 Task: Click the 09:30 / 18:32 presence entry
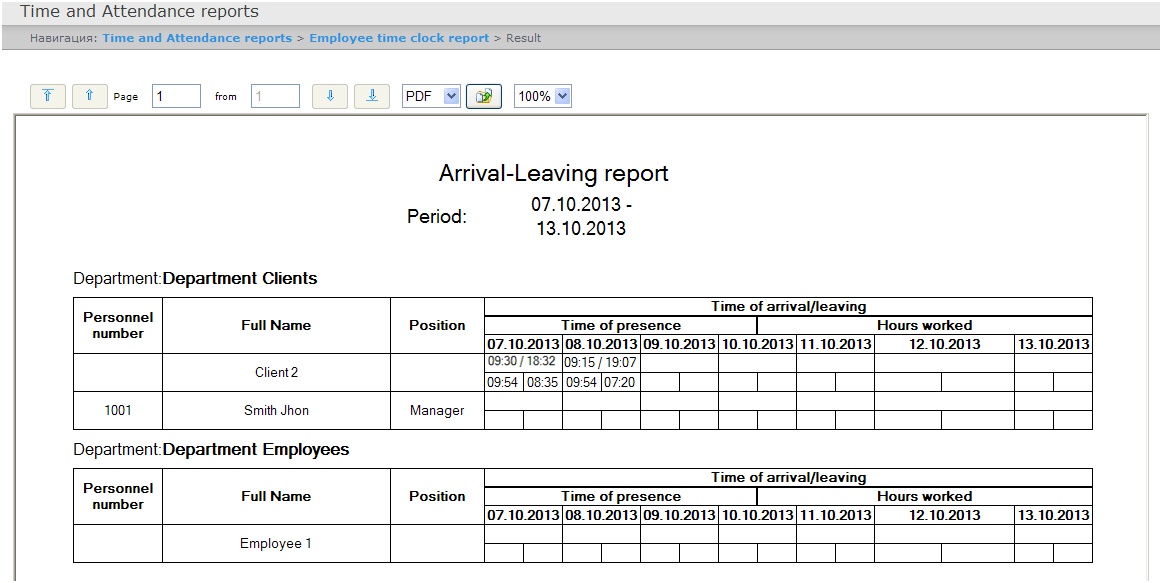(x=523, y=362)
